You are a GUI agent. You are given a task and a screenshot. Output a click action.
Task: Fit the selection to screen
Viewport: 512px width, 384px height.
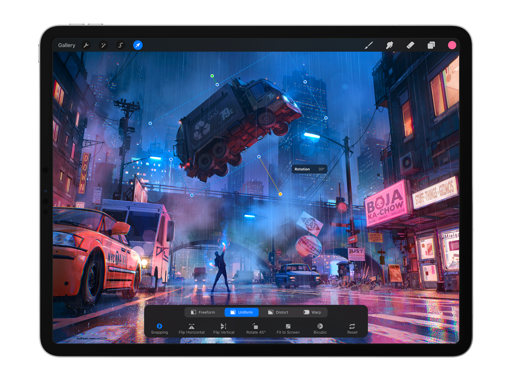point(288,328)
